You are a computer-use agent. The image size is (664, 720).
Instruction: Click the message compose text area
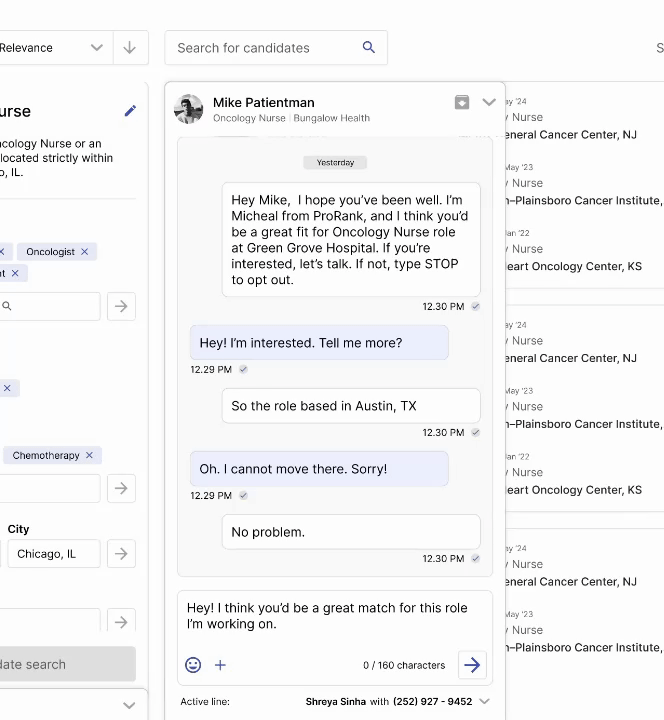(335, 618)
